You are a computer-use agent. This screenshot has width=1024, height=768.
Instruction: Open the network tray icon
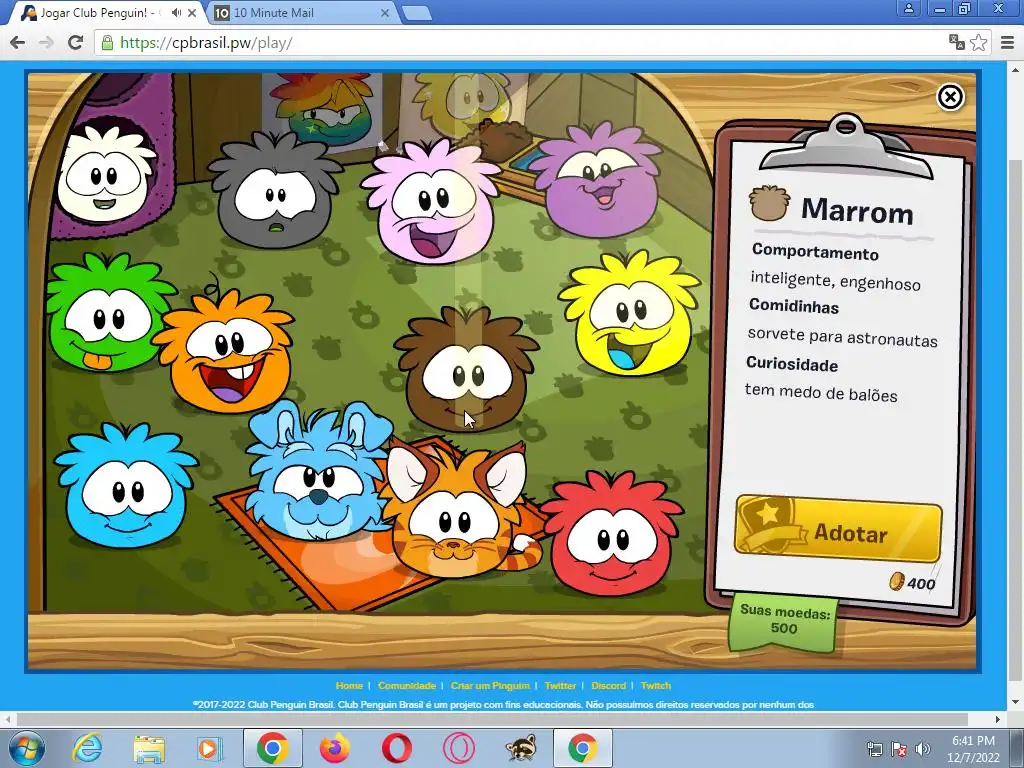coord(874,749)
